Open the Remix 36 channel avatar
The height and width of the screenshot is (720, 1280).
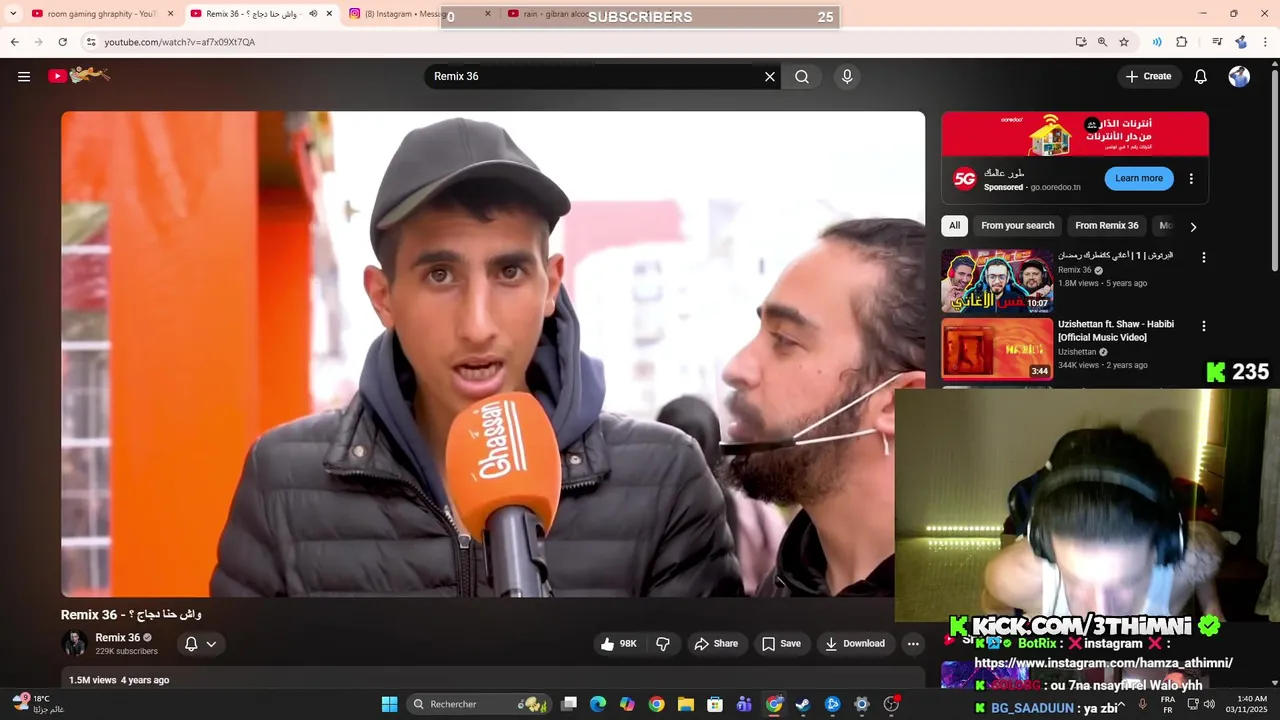click(74, 643)
